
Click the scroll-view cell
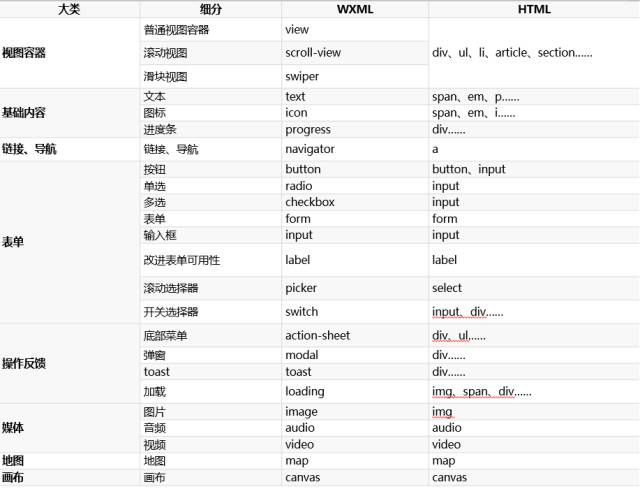click(355, 53)
